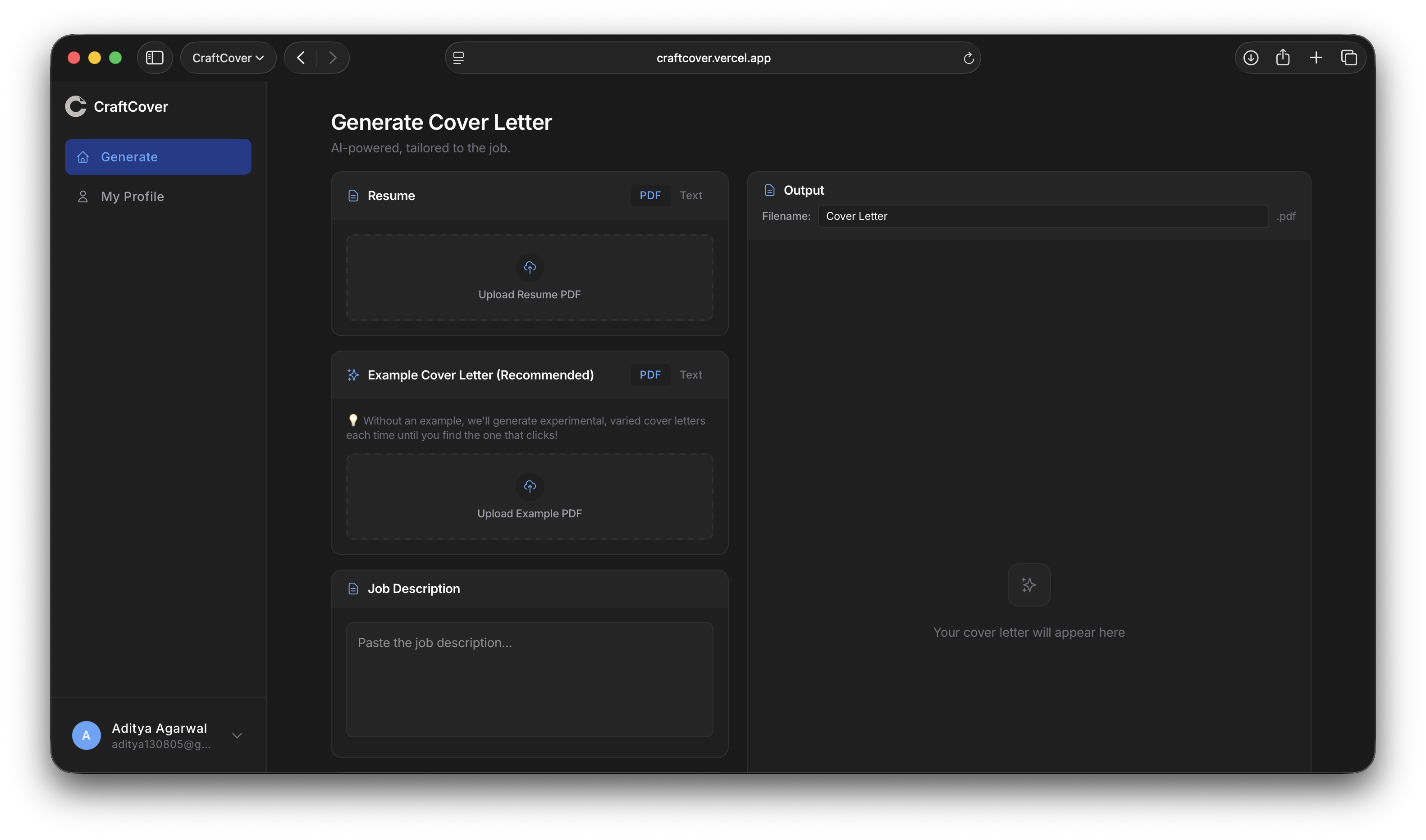1426x840 pixels.
Task: Select PDF mode for Example Cover Letter
Action: tap(650, 375)
